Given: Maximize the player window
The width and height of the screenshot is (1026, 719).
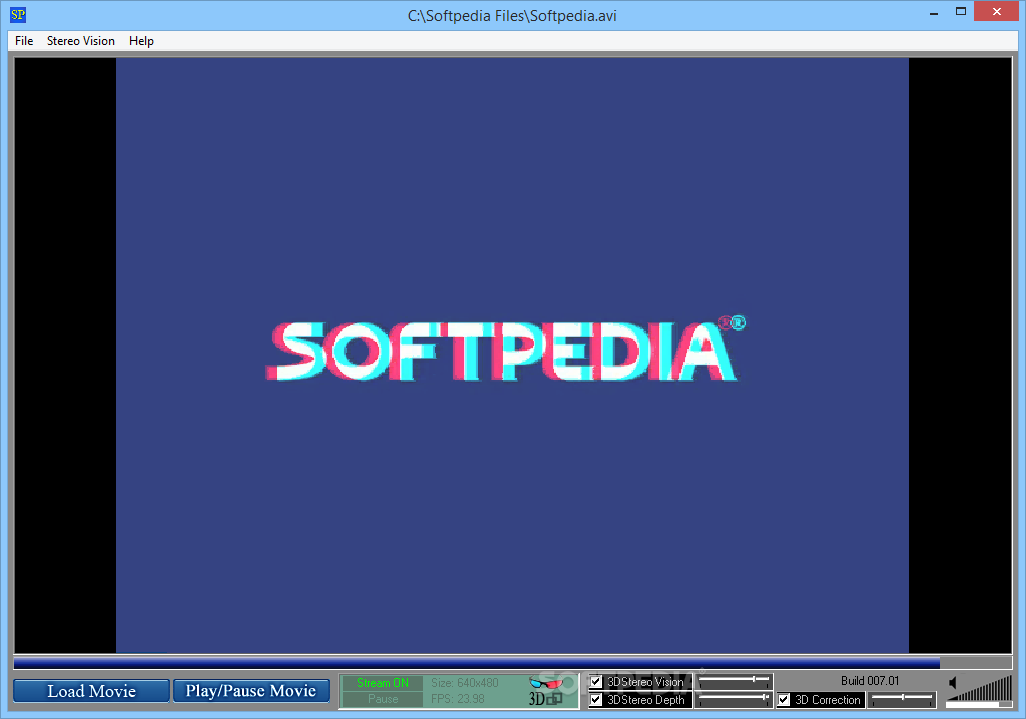Looking at the screenshot, I should (961, 12).
